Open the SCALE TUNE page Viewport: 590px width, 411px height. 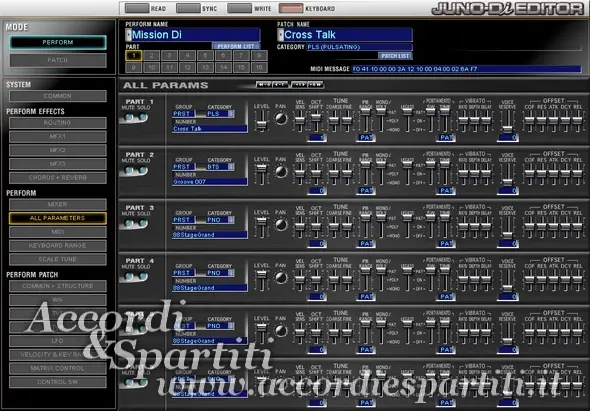(x=58, y=259)
